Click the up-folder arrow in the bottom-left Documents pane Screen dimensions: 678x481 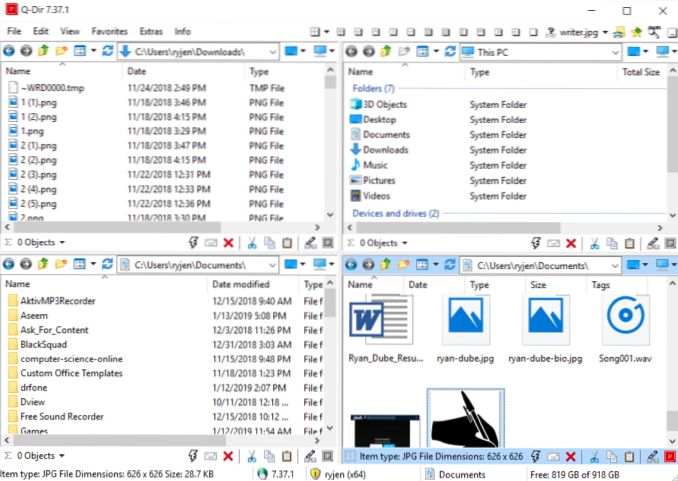(43, 265)
